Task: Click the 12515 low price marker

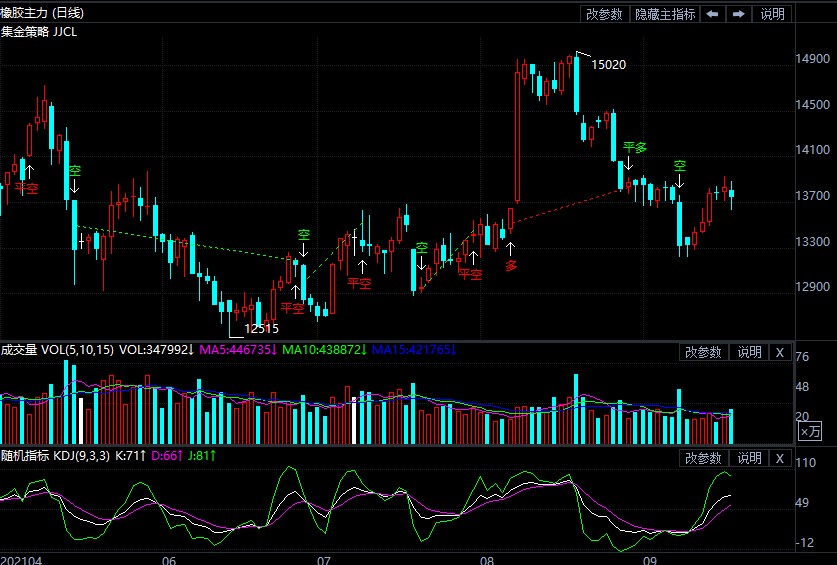Action: tap(261, 328)
